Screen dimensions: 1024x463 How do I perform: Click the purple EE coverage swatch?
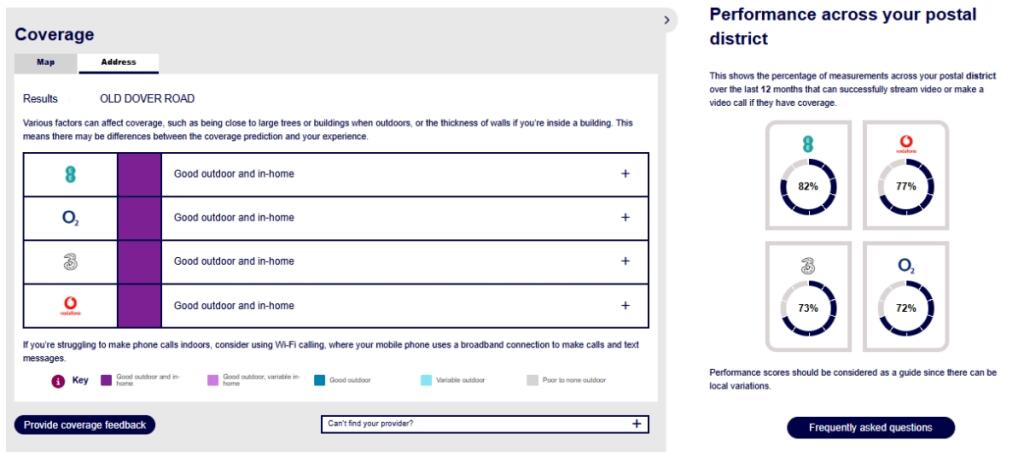click(x=139, y=174)
